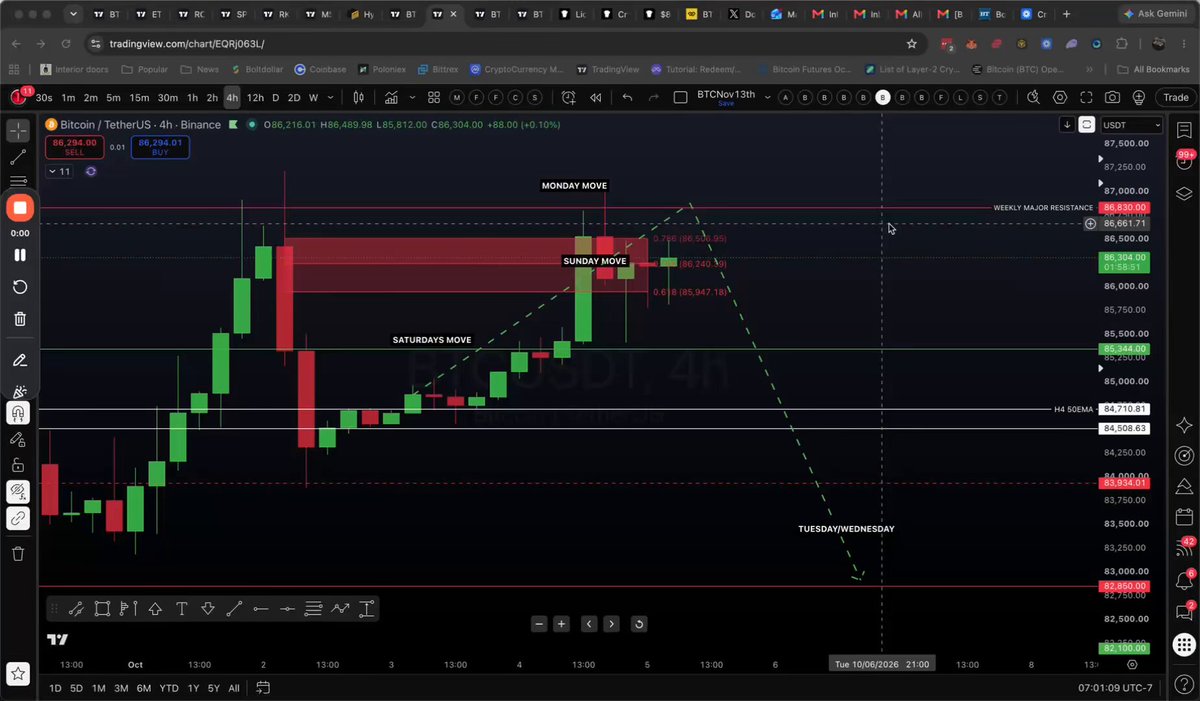Collapse the 11 indicators legend chevron
Viewport: 1200px width, 701px height.
click(x=60, y=171)
